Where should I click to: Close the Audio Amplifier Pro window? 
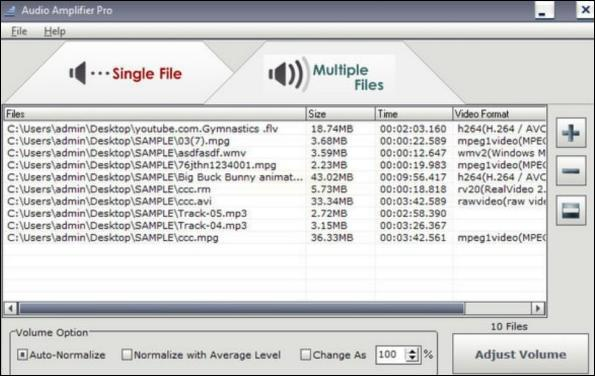(x=585, y=9)
